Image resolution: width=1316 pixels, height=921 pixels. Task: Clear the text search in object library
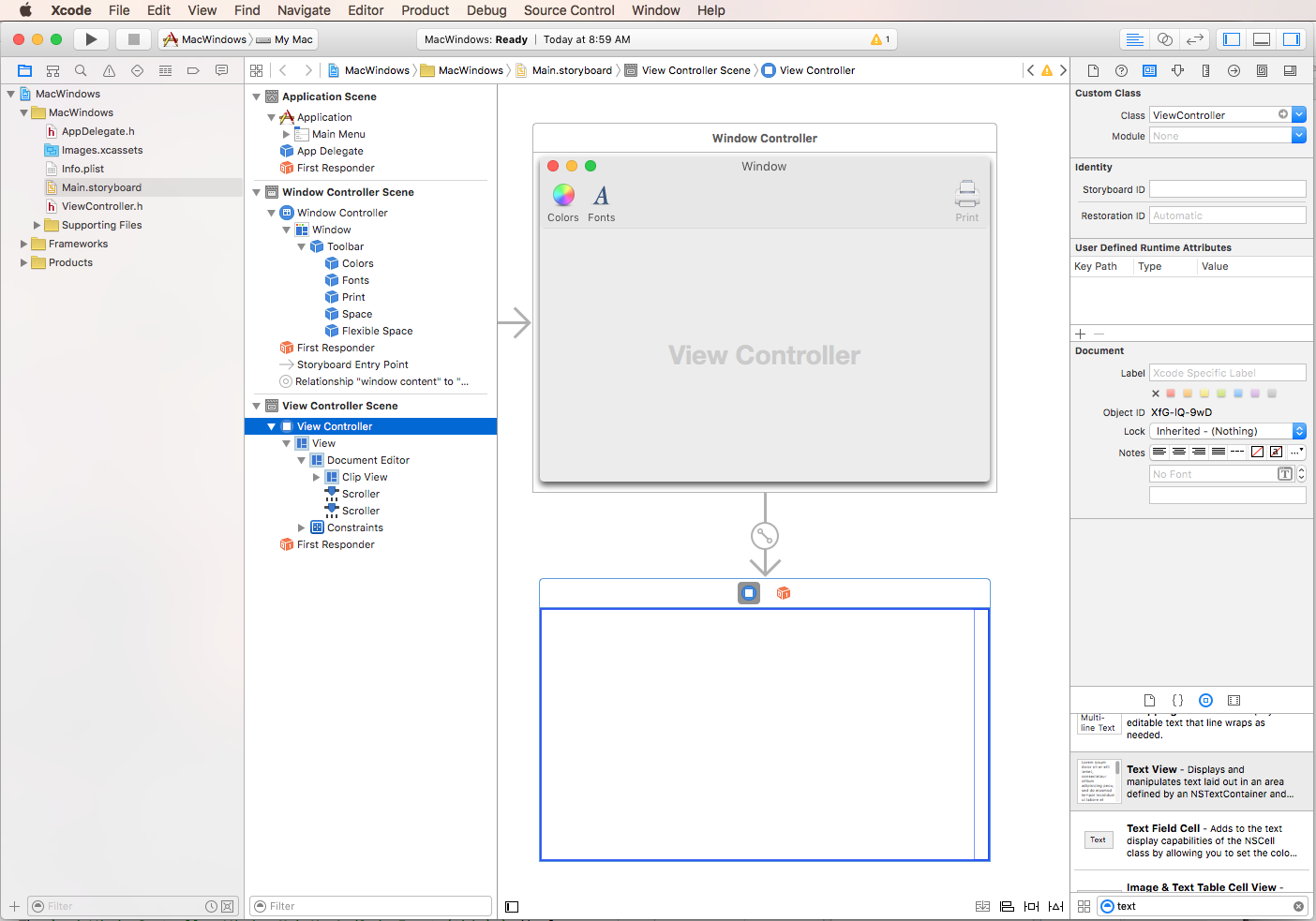[x=1298, y=906]
